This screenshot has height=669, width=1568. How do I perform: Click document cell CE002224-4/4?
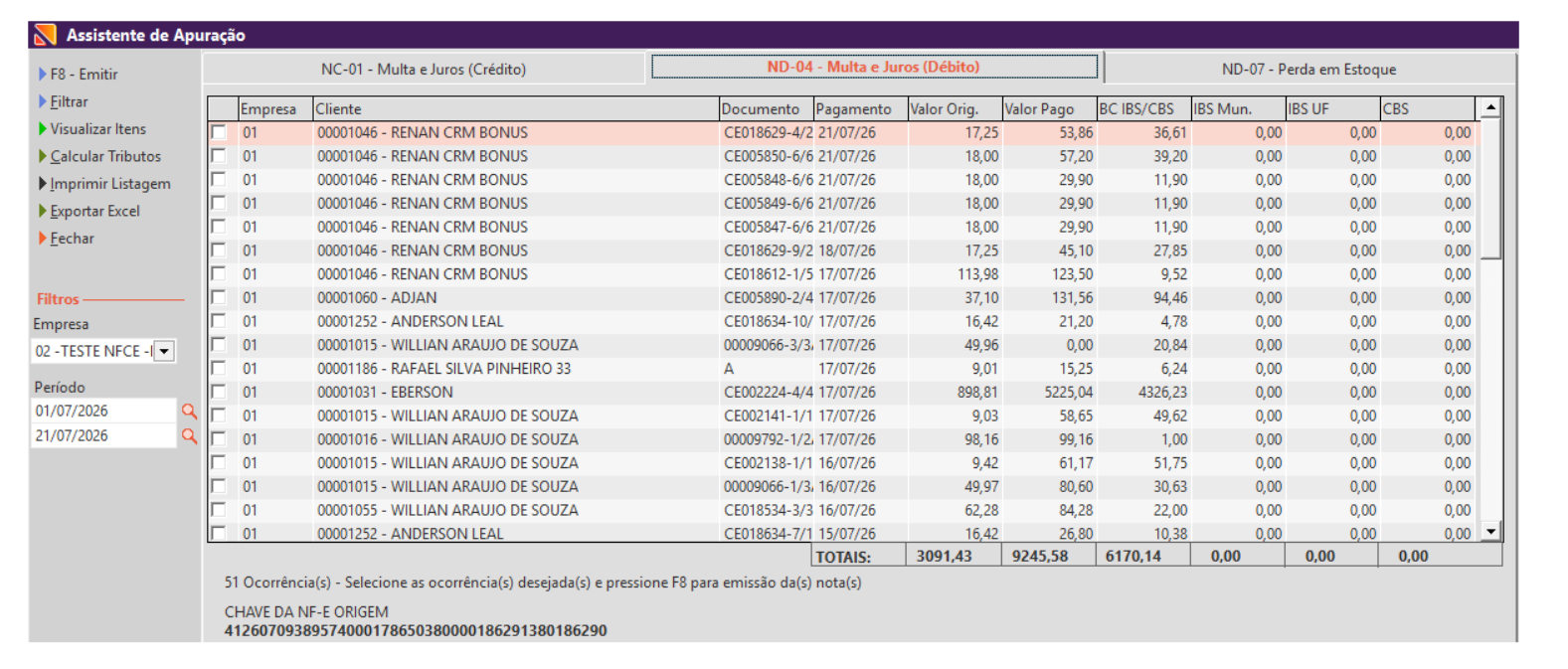tap(768, 393)
